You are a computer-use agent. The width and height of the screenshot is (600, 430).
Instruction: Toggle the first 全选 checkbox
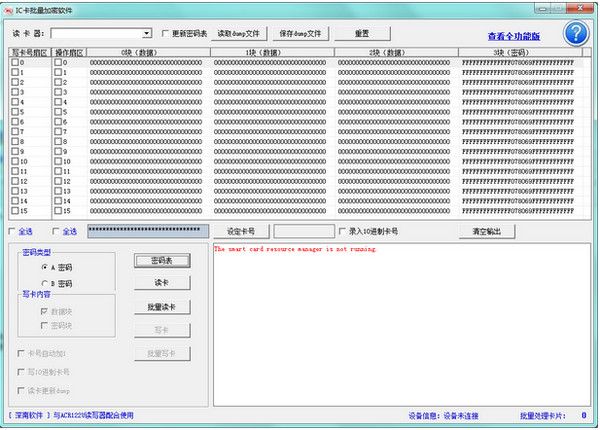[12, 231]
